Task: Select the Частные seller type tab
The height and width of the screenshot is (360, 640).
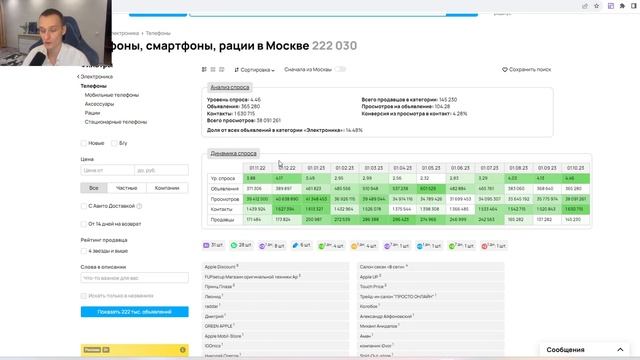Action: (127, 188)
